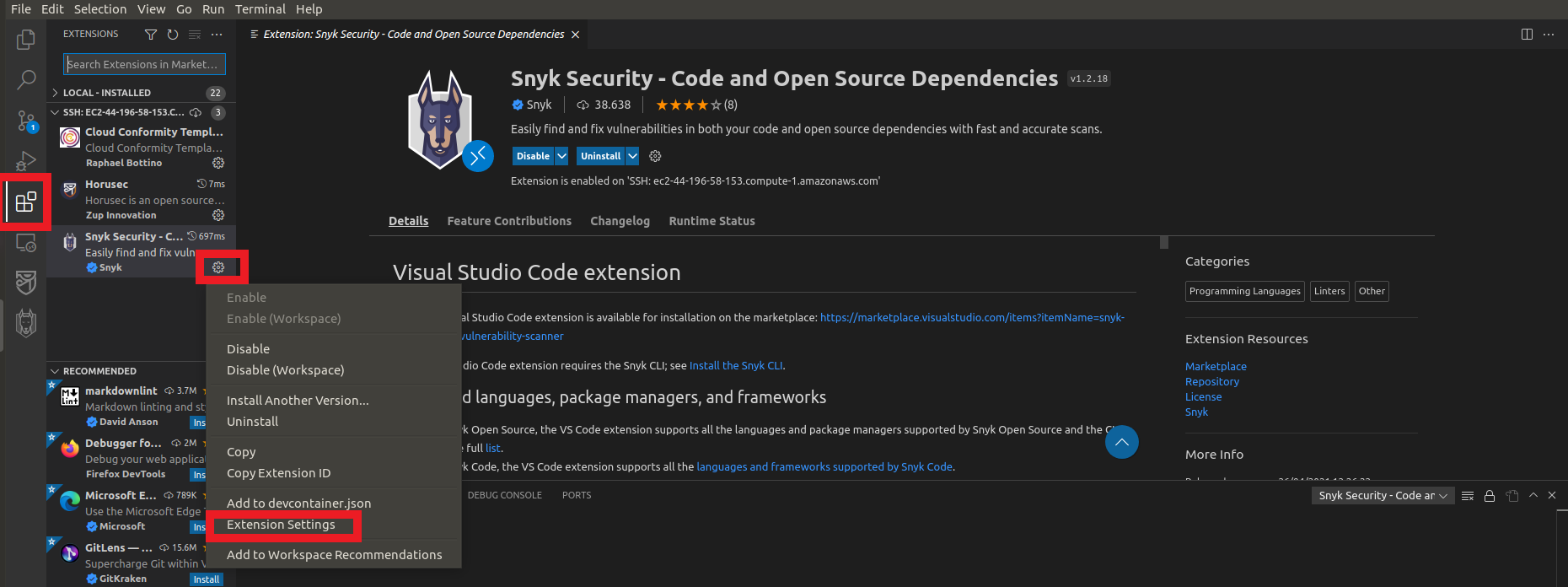The width and height of the screenshot is (1568, 587).
Task: Open the Horusec activity bar icon
Action: tap(26, 283)
